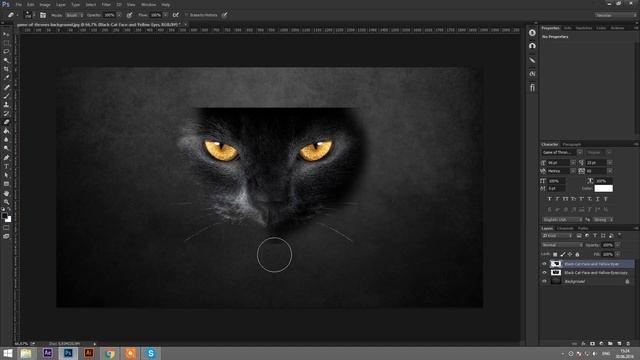Select the Eyedropper tool
The height and width of the screenshot is (360, 640).
click(6, 78)
